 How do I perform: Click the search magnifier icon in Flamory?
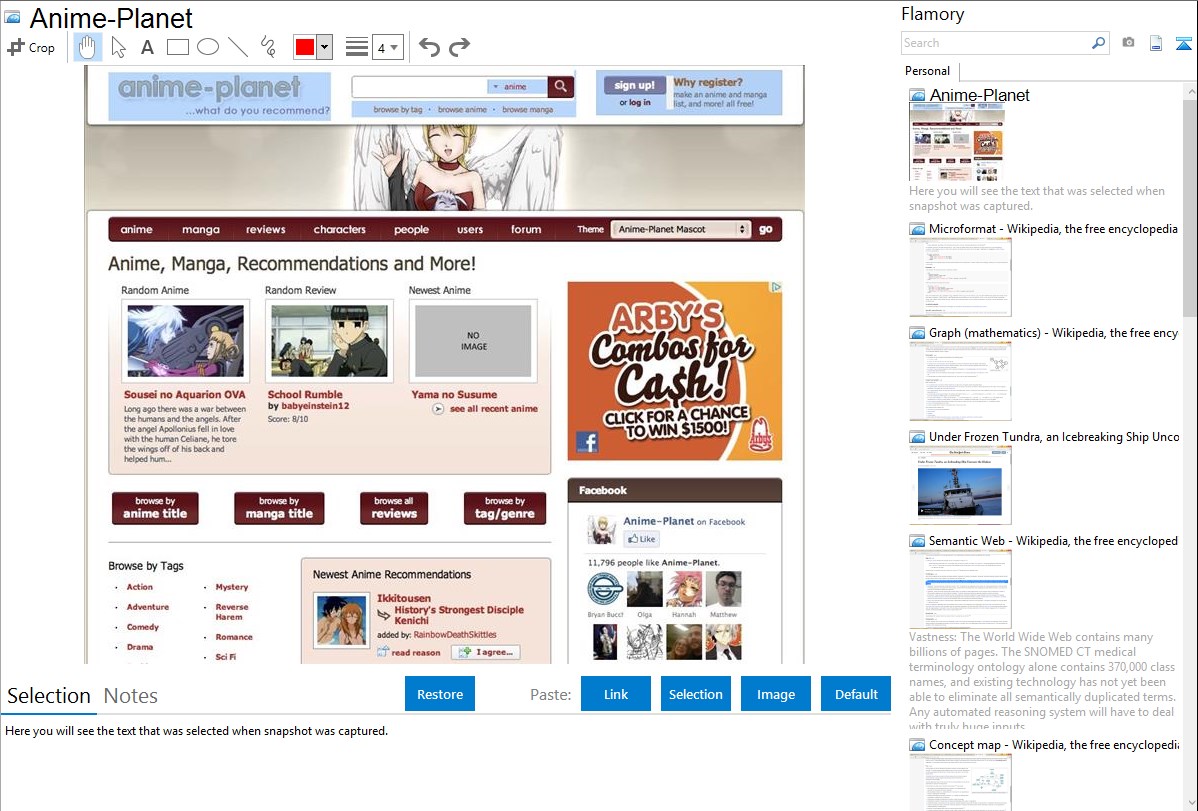click(1098, 43)
